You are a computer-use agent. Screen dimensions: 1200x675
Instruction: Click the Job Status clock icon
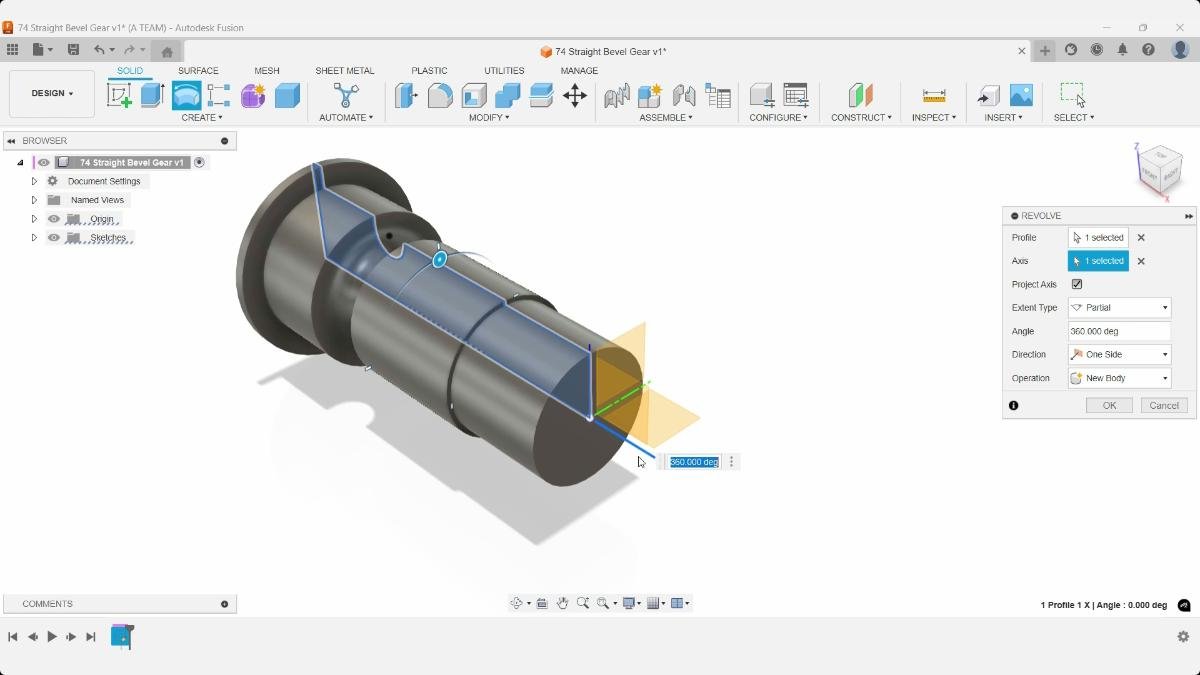[x=1097, y=50]
